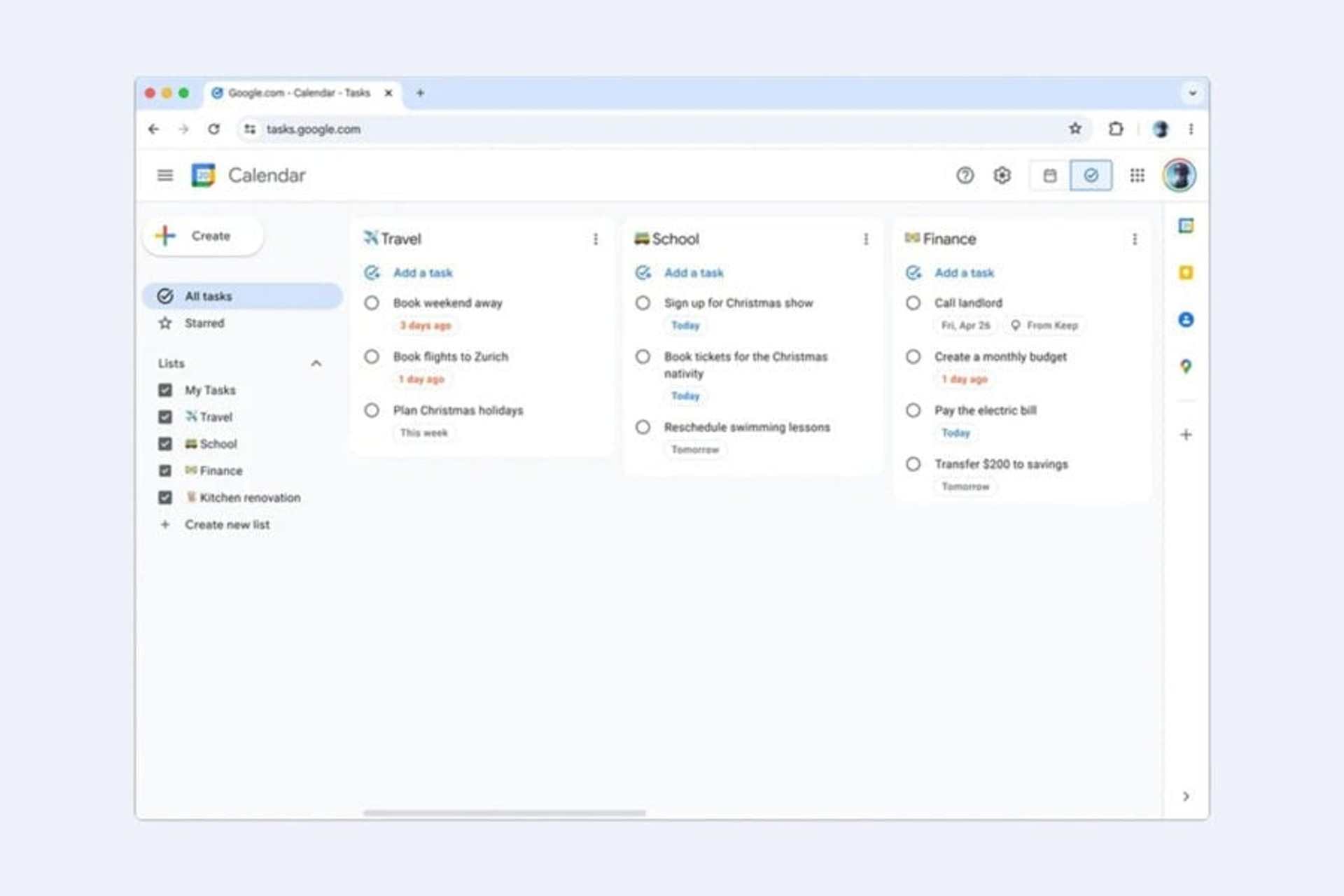
Task: Open Google Maps side panel icon
Action: pyautogui.click(x=1186, y=366)
